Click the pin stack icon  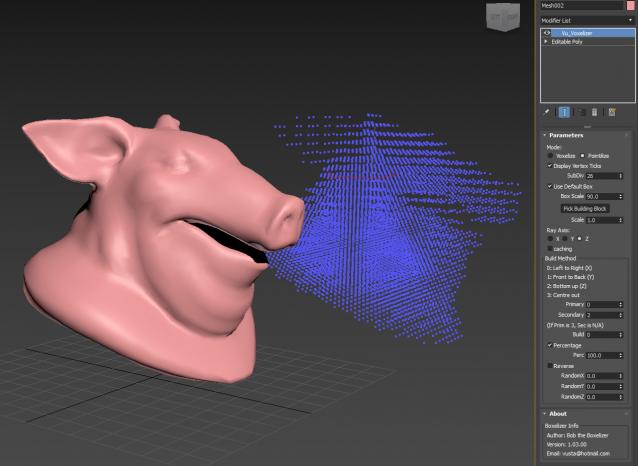tap(546, 112)
